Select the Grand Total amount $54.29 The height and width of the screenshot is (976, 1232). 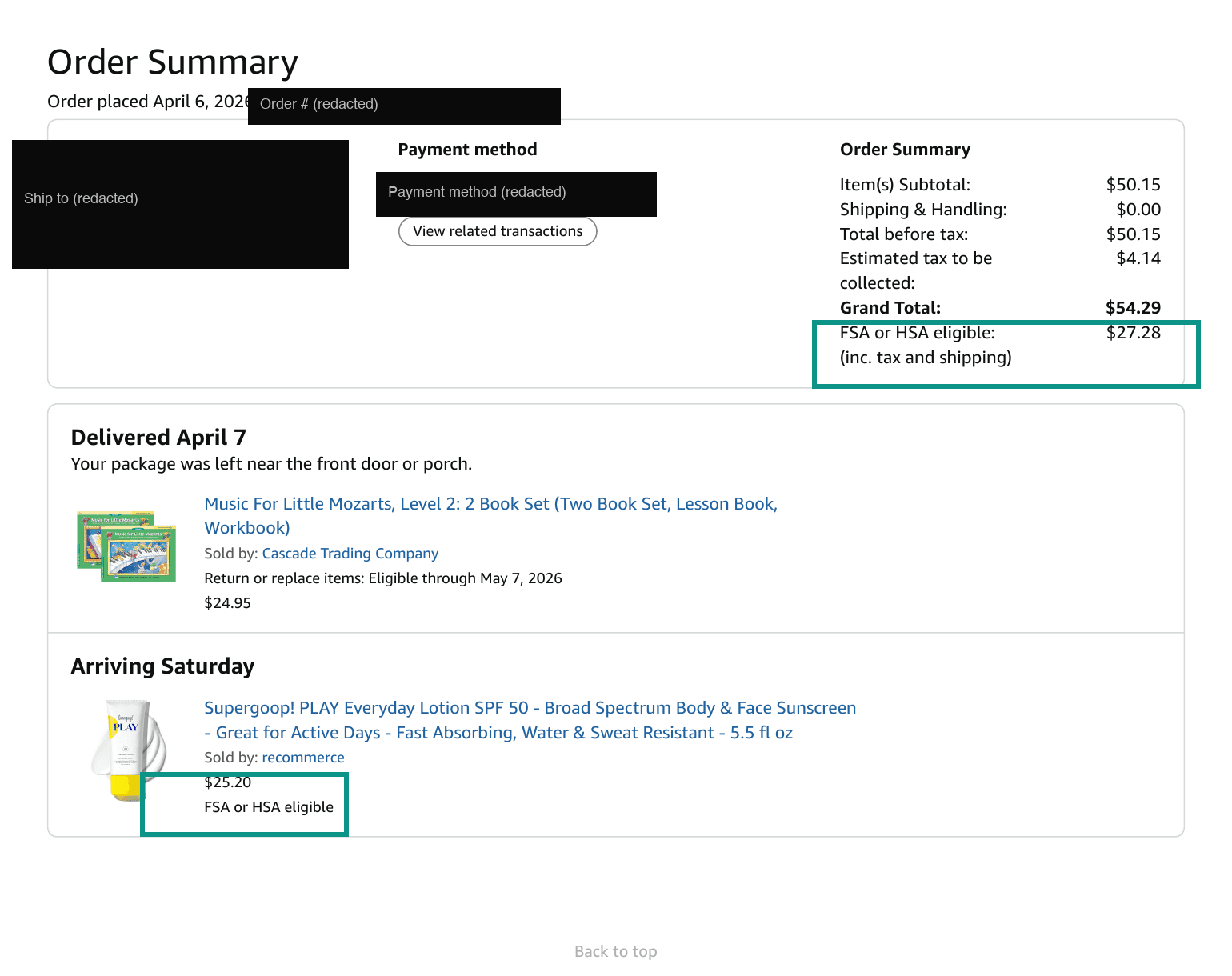pos(1133,308)
